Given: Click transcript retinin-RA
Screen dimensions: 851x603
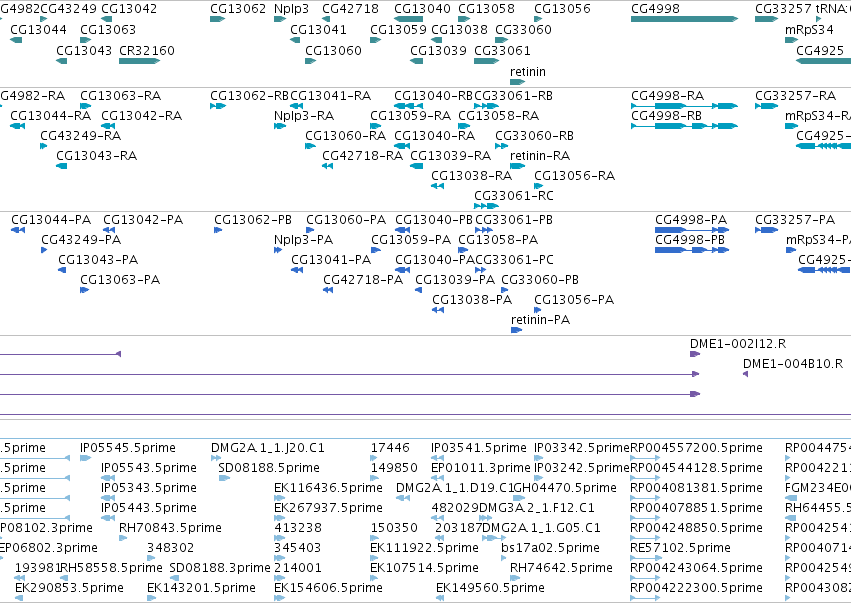Looking at the screenshot, I should tap(540, 156).
